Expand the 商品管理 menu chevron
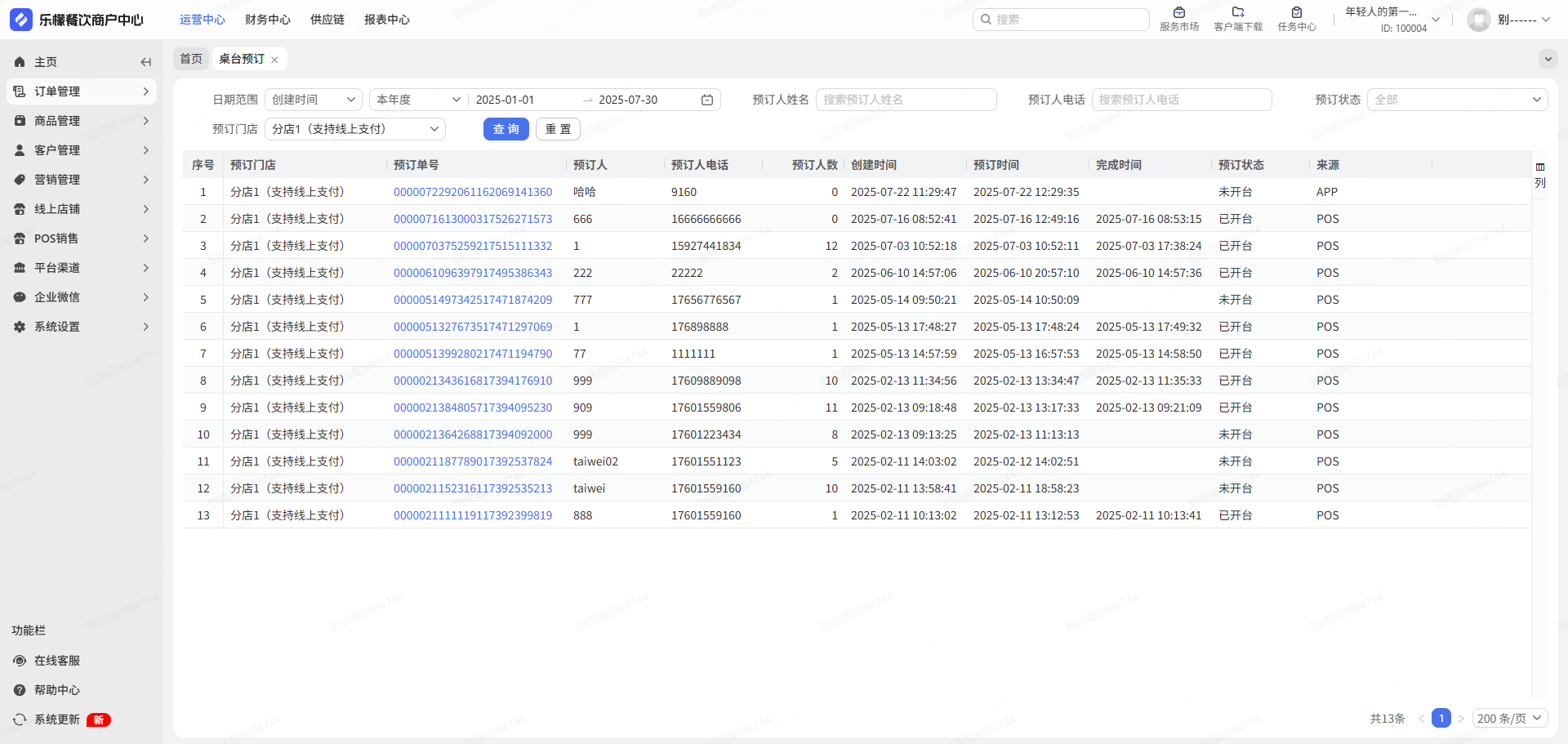This screenshot has height=744, width=1568. tap(146, 121)
